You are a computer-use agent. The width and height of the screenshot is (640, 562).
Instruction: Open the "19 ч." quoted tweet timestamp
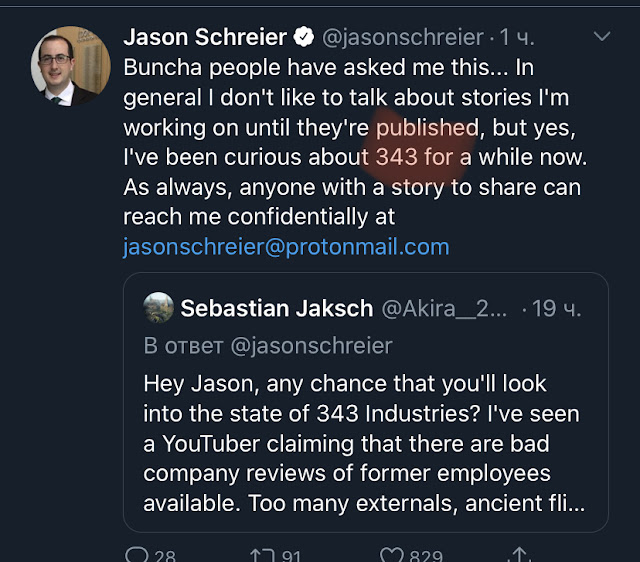tap(558, 308)
